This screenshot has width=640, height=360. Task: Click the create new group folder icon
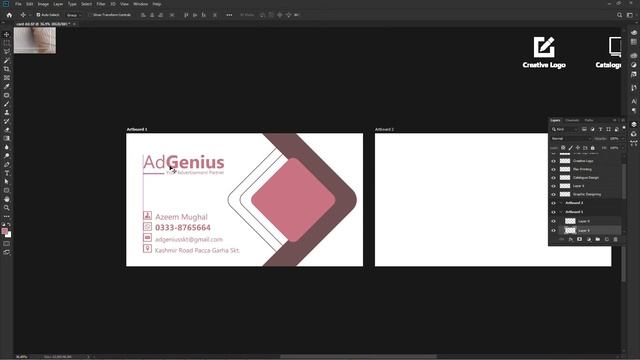598,240
